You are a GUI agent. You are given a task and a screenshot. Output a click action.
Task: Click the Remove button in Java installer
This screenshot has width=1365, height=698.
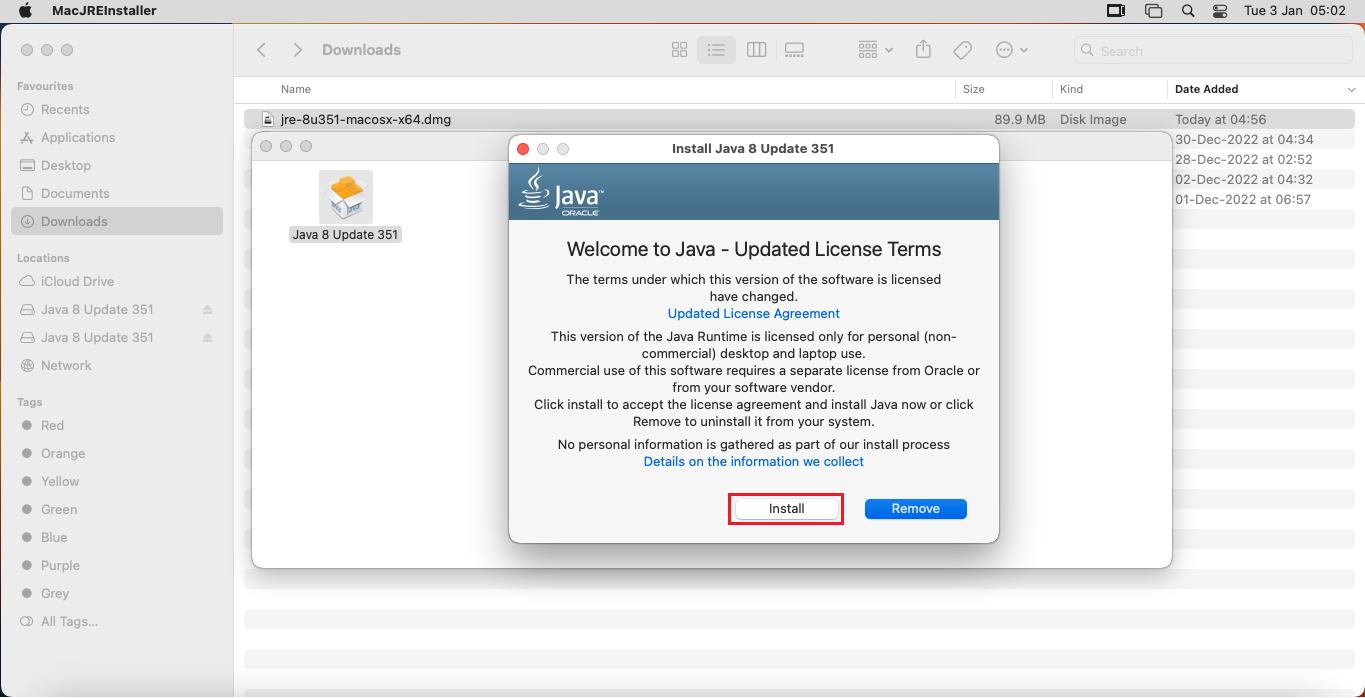click(x=916, y=509)
